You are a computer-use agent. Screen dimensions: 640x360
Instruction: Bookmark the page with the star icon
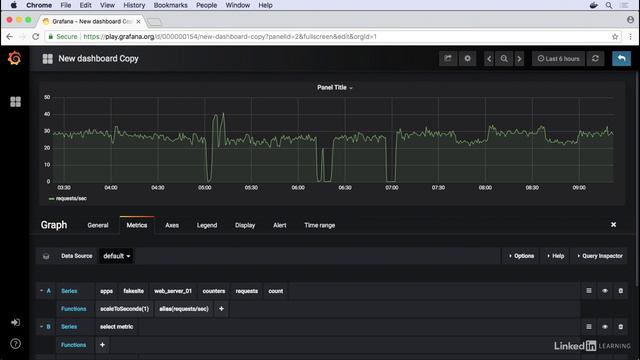pos(615,36)
